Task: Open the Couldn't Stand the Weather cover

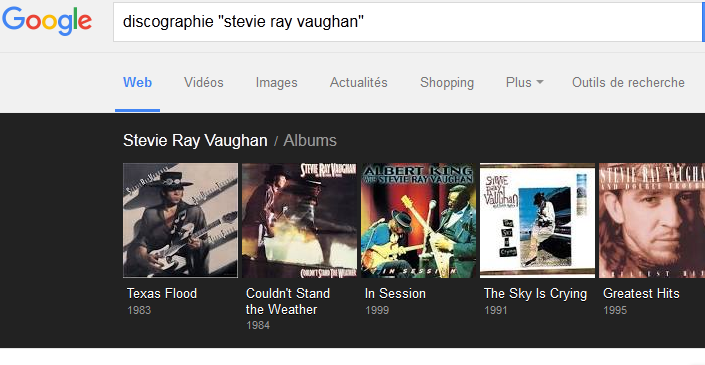Action: [x=299, y=220]
